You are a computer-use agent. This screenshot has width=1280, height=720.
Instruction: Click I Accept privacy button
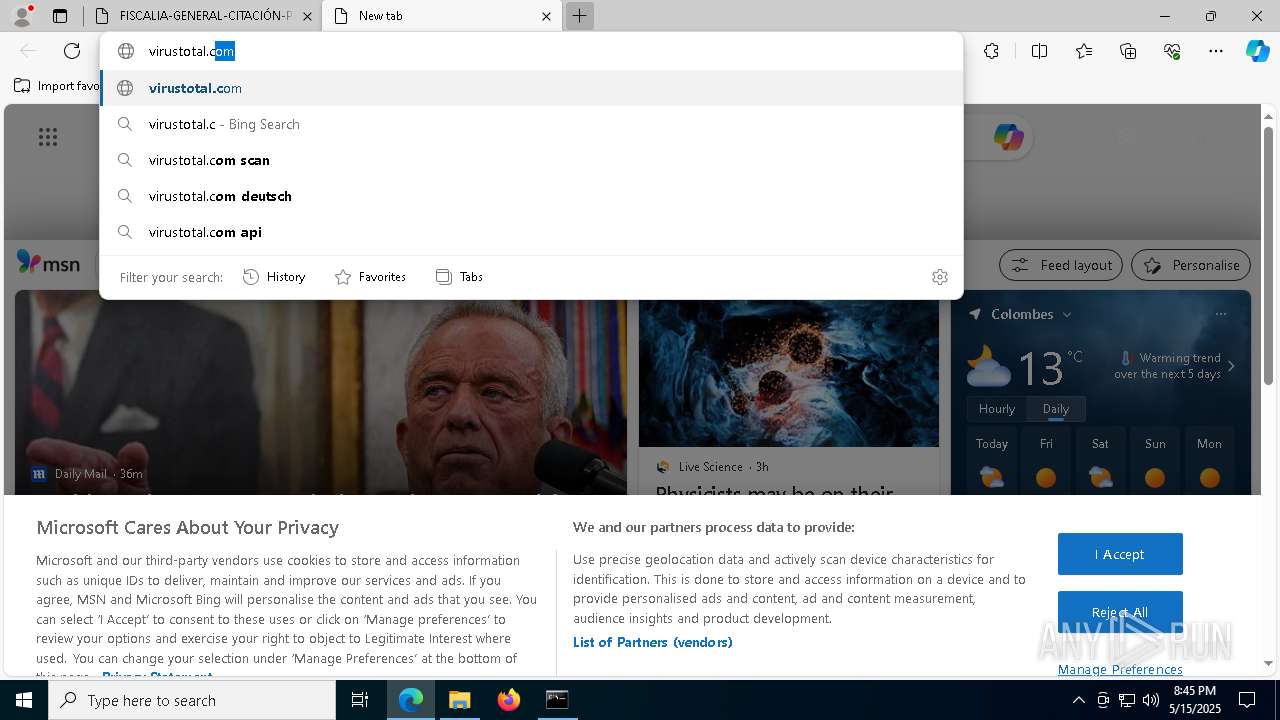click(x=1120, y=554)
